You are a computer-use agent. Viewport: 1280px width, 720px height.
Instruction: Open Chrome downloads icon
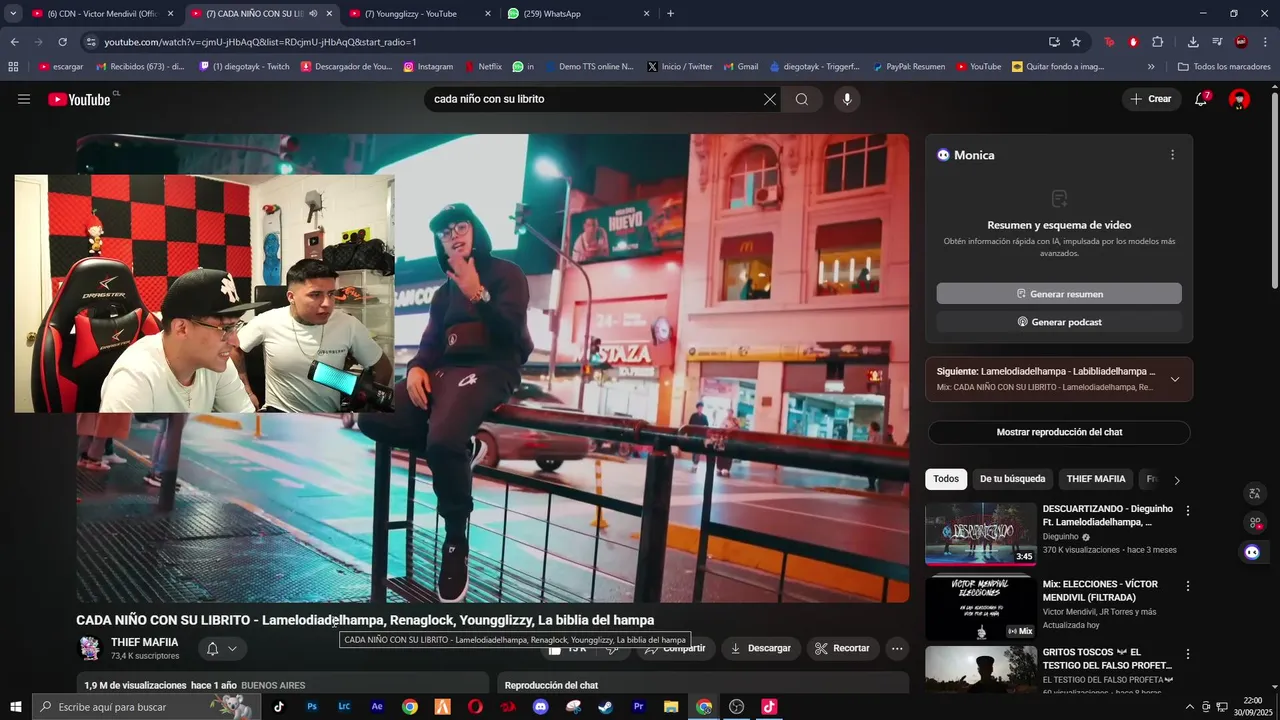point(1193,42)
